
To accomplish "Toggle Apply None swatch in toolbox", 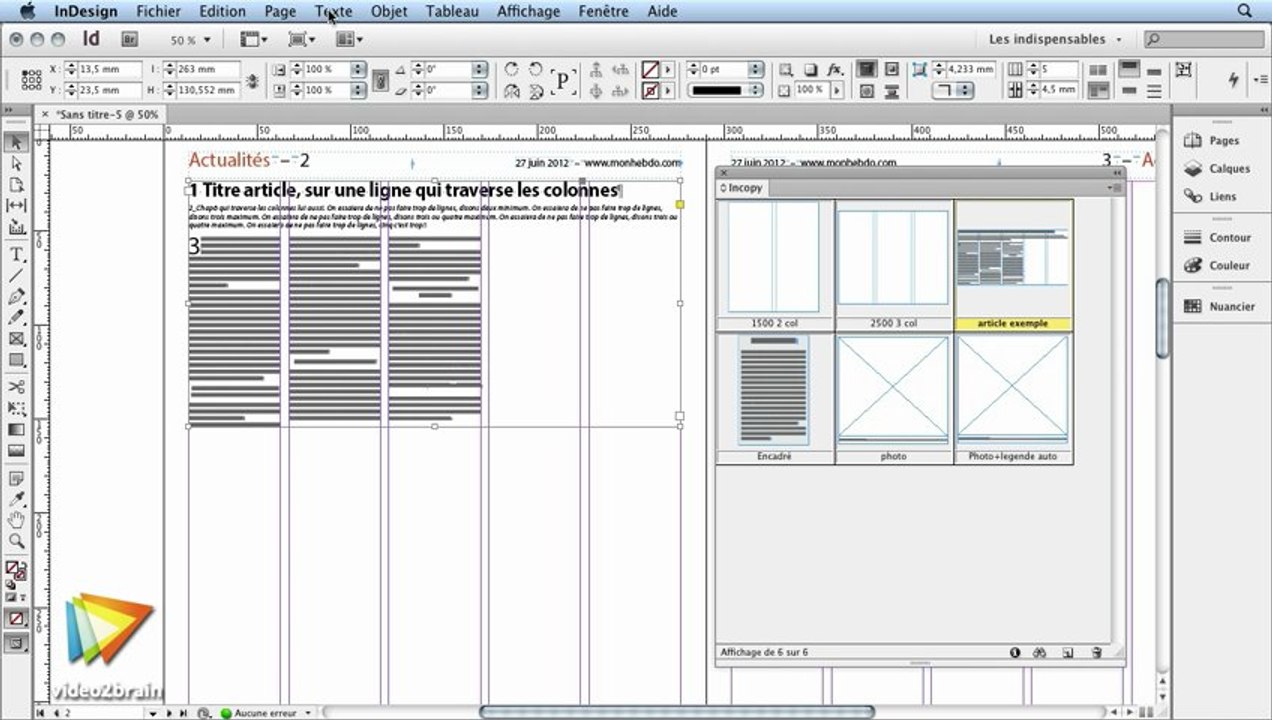I will (x=16, y=619).
